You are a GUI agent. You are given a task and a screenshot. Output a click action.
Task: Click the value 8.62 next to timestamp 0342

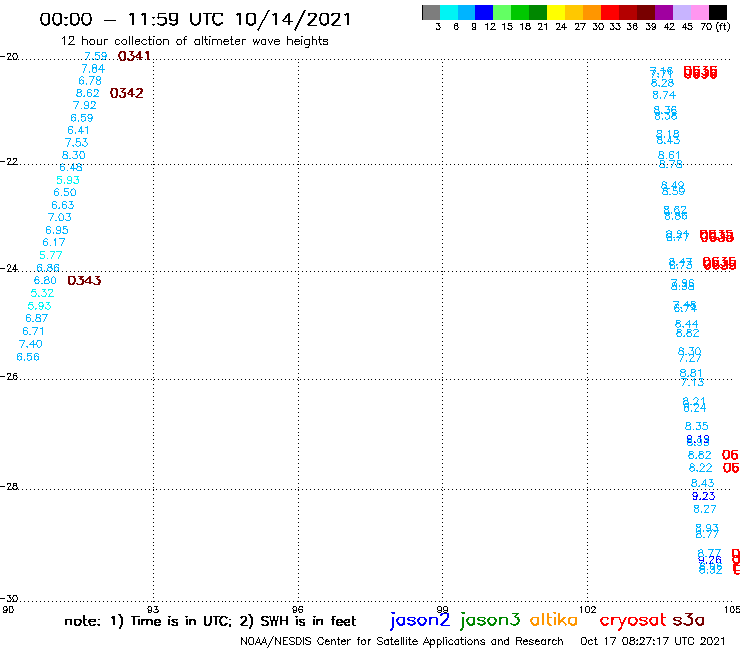pyautogui.click(x=88, y=93)
